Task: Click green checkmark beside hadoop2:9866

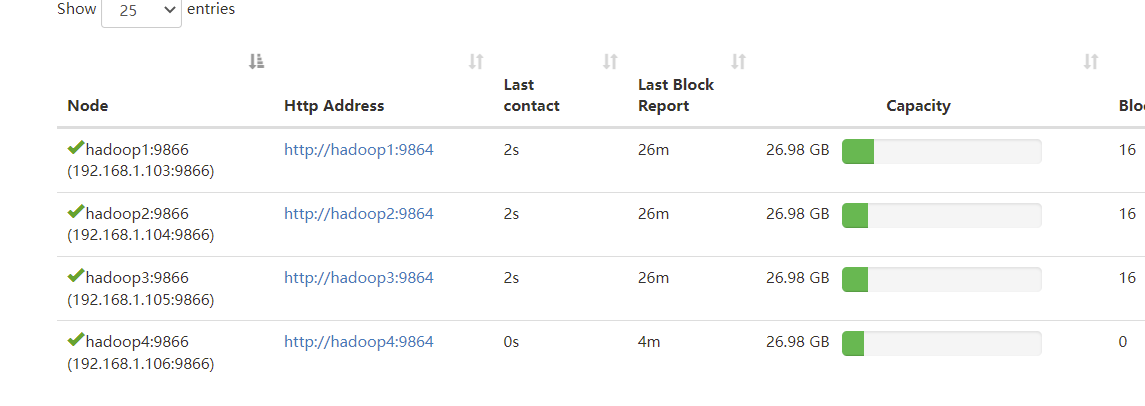Action: click(x=75, y=212)
